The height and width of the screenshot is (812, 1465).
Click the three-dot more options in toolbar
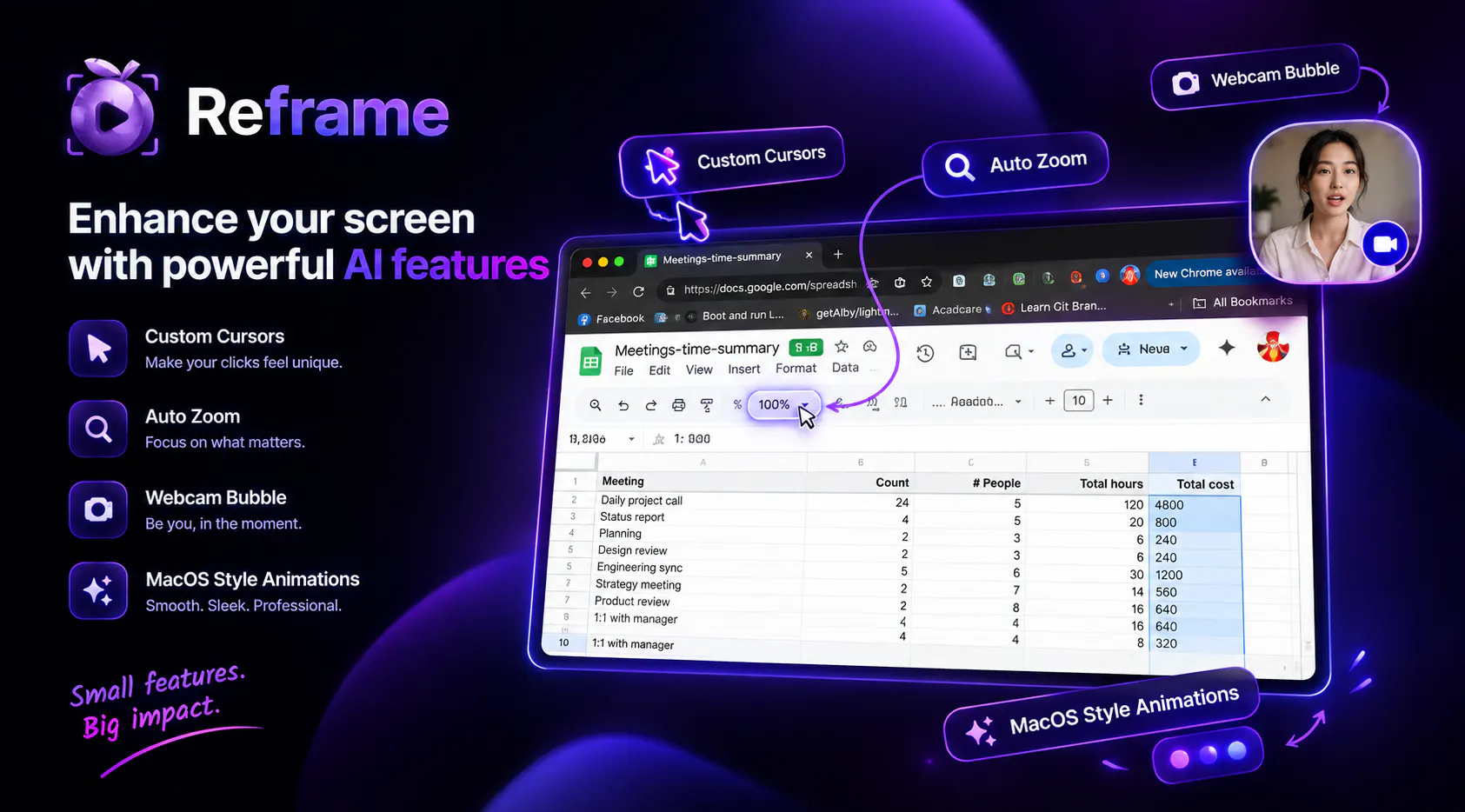point(1141,400)
